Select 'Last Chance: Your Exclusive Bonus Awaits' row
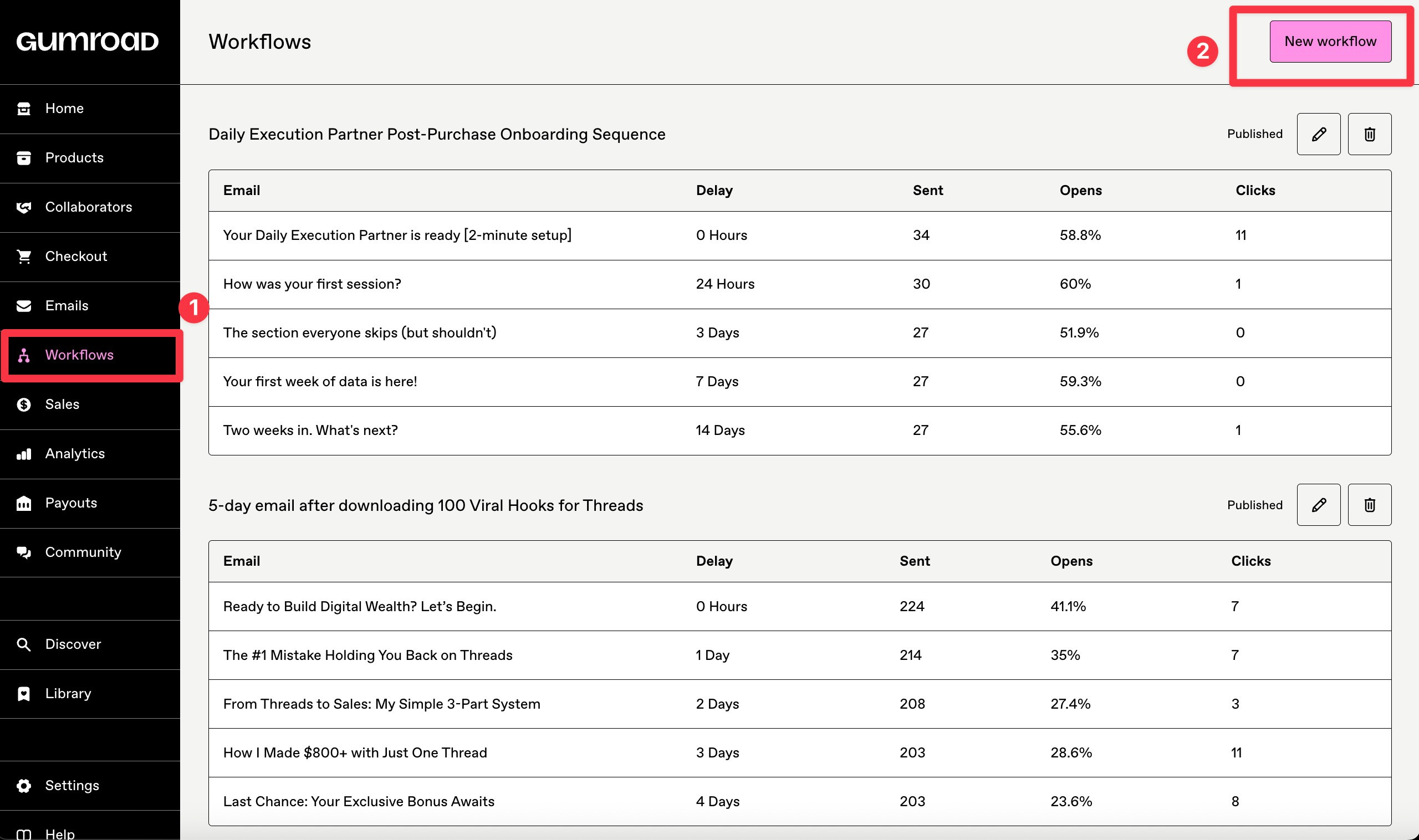This screenshot has height=840, width=1419. (359, 802)
